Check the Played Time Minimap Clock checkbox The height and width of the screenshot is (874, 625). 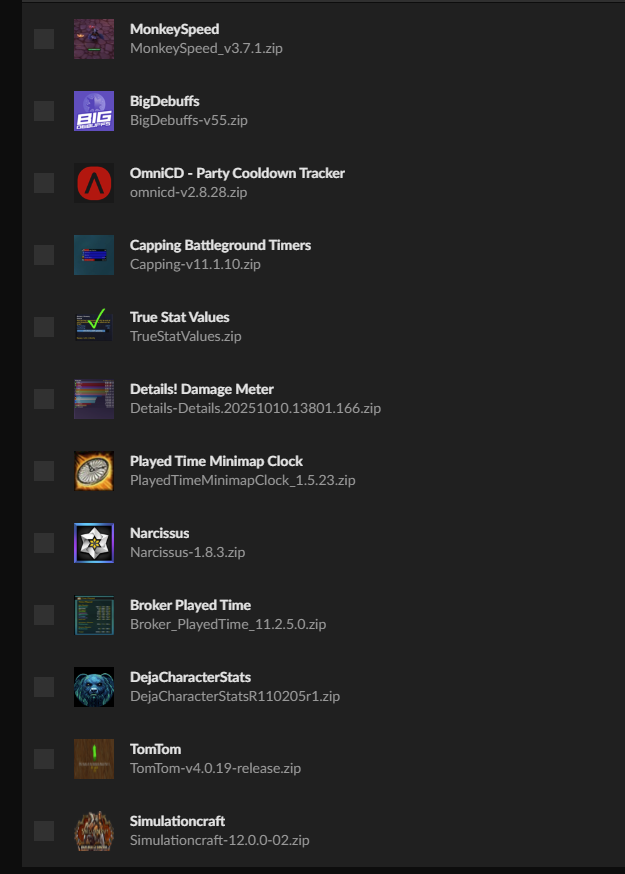pyautogui.click(x=44, y=471)
